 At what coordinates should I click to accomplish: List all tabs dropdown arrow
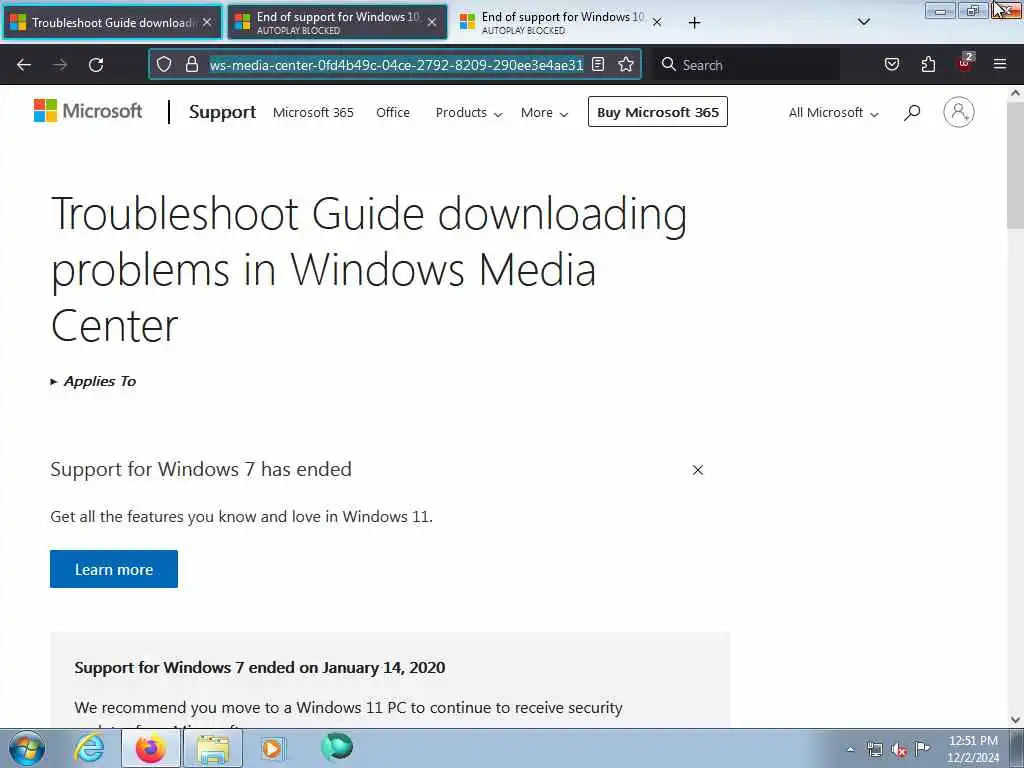[863, 22]
